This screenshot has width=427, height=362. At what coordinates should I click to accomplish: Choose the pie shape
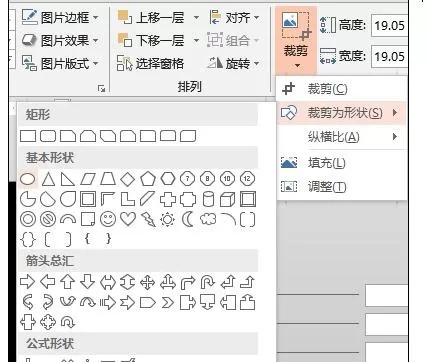[x=28, y=199]
